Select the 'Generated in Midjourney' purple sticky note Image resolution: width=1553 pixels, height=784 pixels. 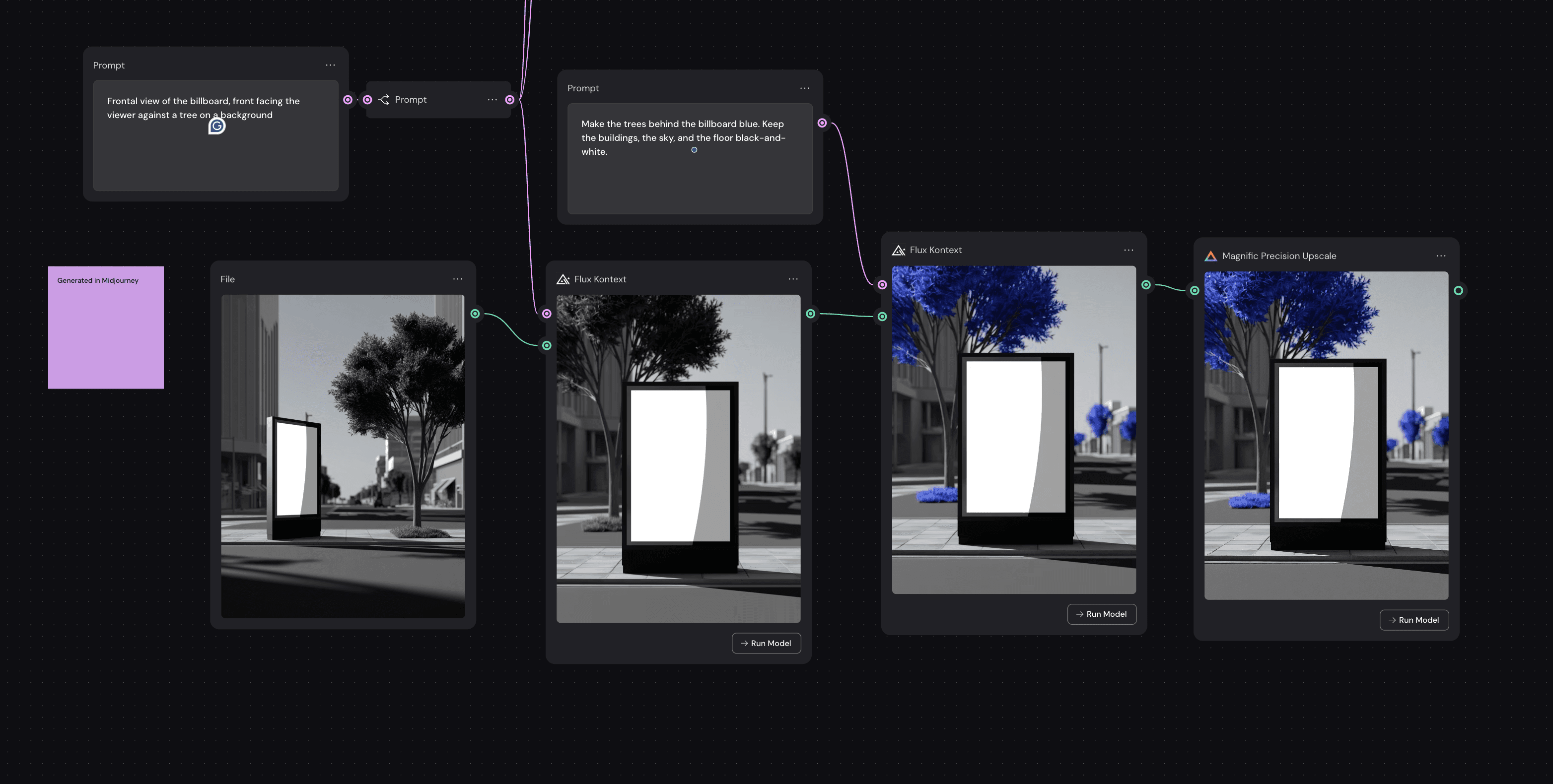(x=105, y=327)
